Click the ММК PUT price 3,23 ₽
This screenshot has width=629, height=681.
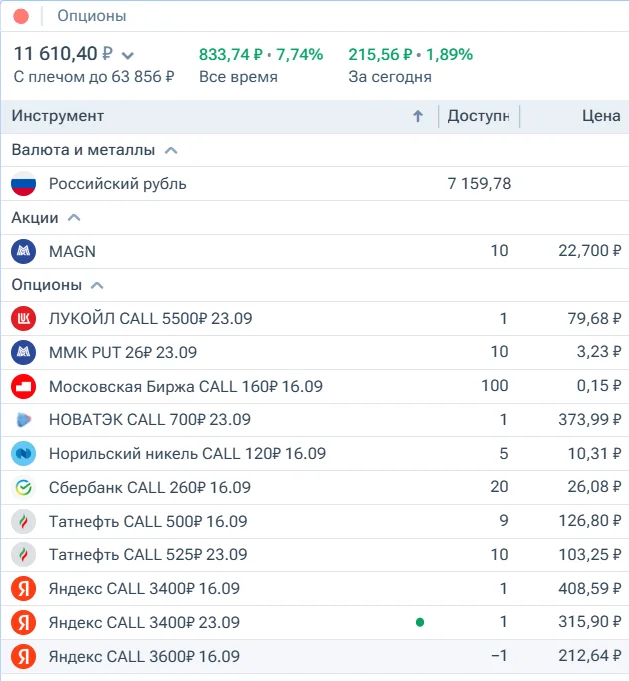[x=599, y=352]
